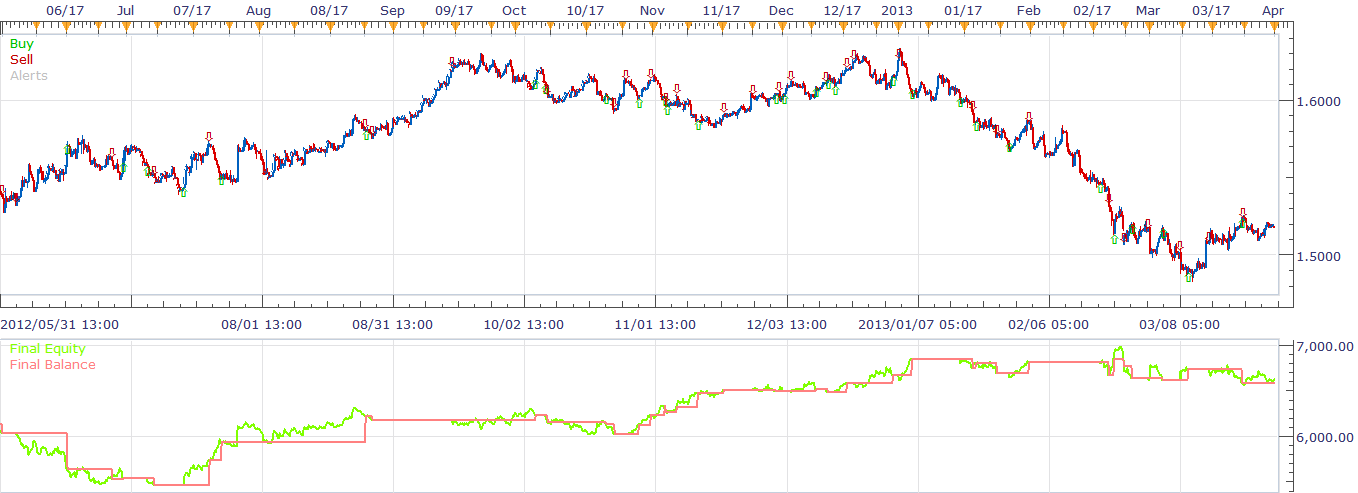Viewport: 1358px width, 493px height.
Task: Click the 03/17 label on the top ruler
Action: [x=1212, y=9]
